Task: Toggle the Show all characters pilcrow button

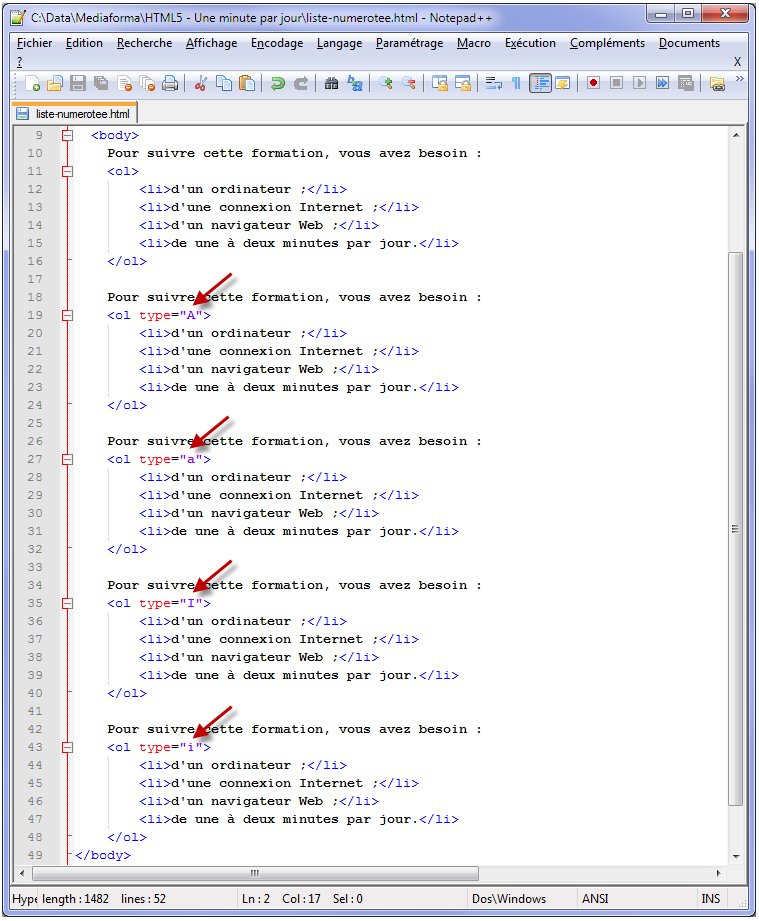Action: point(516,84)
